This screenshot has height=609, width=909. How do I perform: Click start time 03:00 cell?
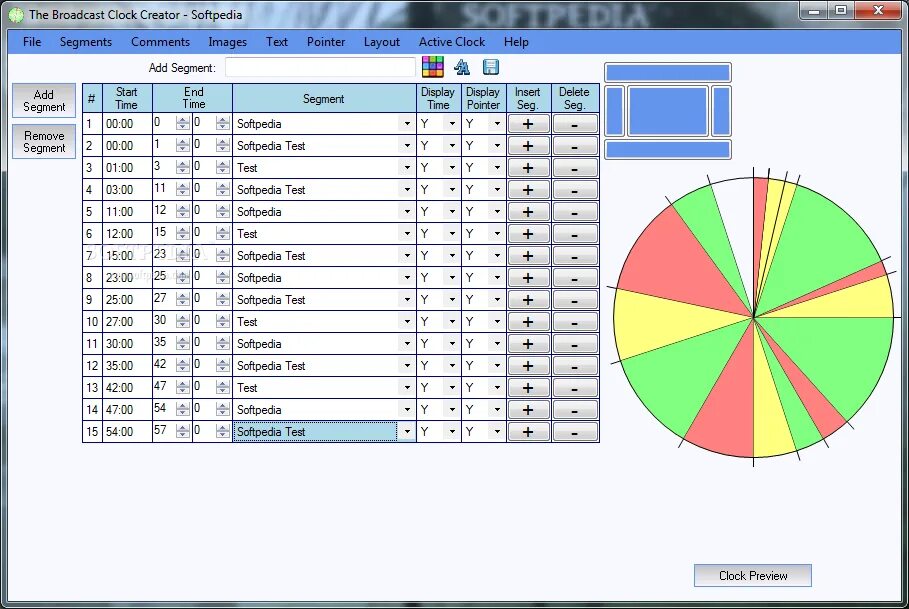[x=128, y=190]
